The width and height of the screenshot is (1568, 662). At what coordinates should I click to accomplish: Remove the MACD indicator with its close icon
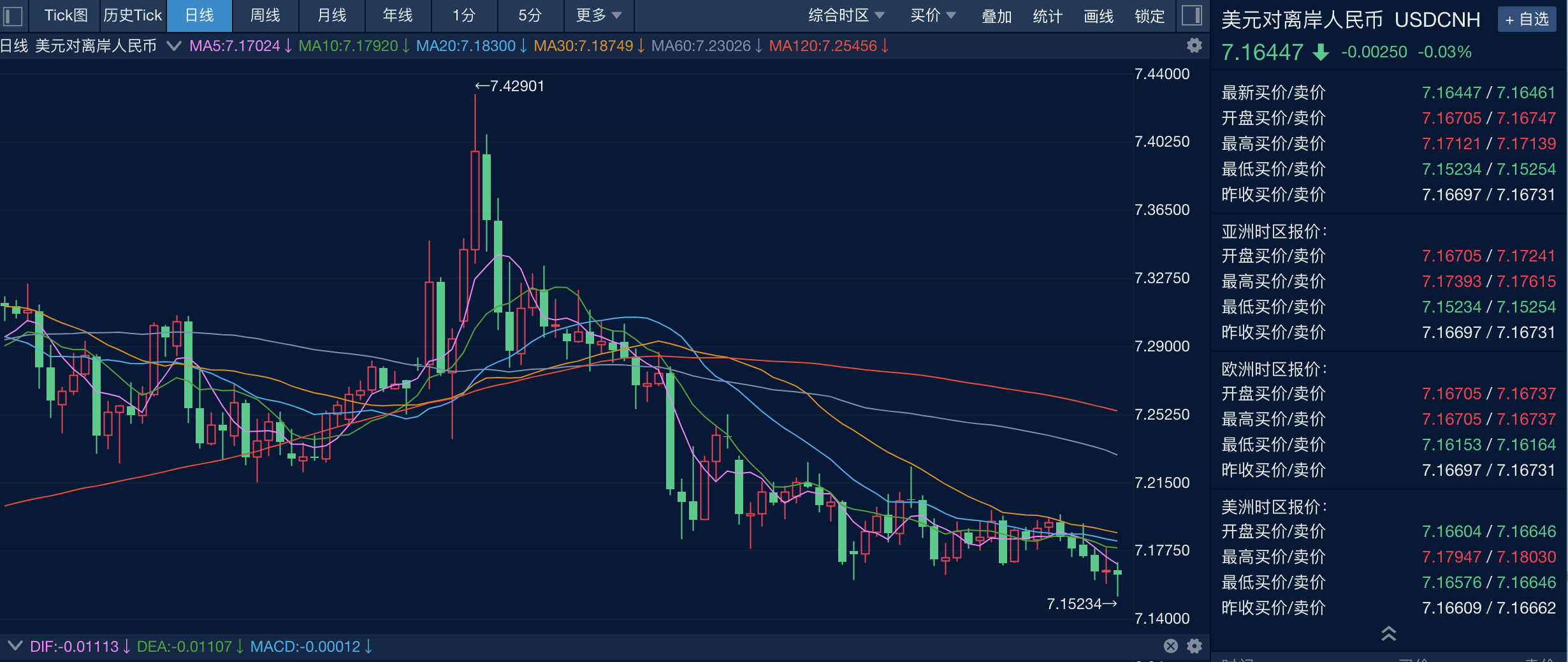[1170, 646]
